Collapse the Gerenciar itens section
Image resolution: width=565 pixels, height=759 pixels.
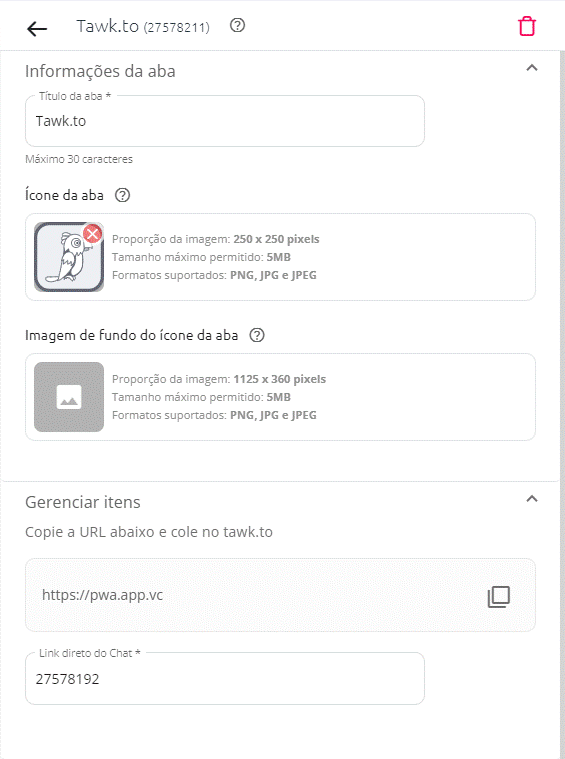[532, 499]
